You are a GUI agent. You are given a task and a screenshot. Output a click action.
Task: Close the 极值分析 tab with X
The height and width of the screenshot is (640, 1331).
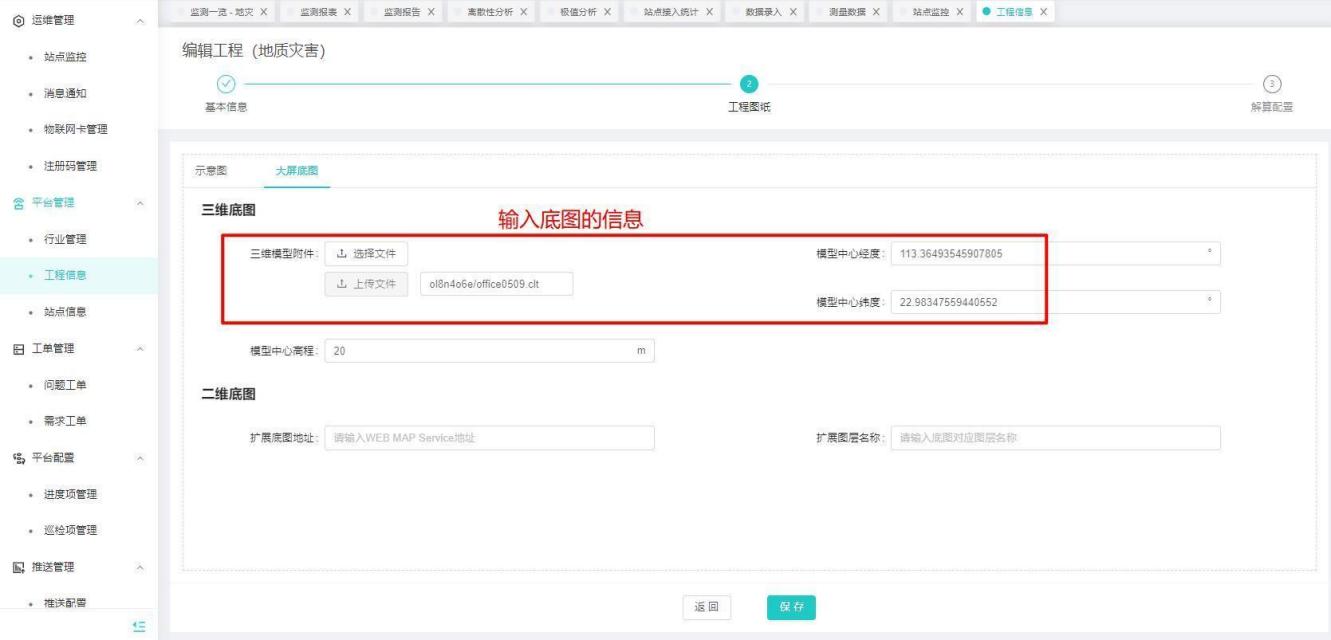coord(608,11)
